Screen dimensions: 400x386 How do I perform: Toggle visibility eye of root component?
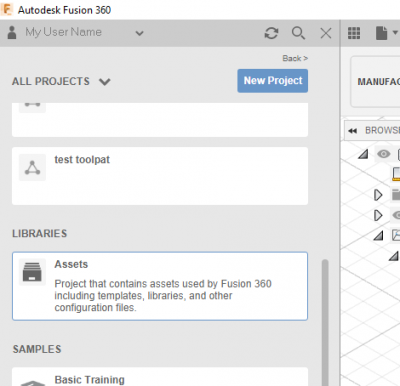pyautogui.click(x=384, y=154)
